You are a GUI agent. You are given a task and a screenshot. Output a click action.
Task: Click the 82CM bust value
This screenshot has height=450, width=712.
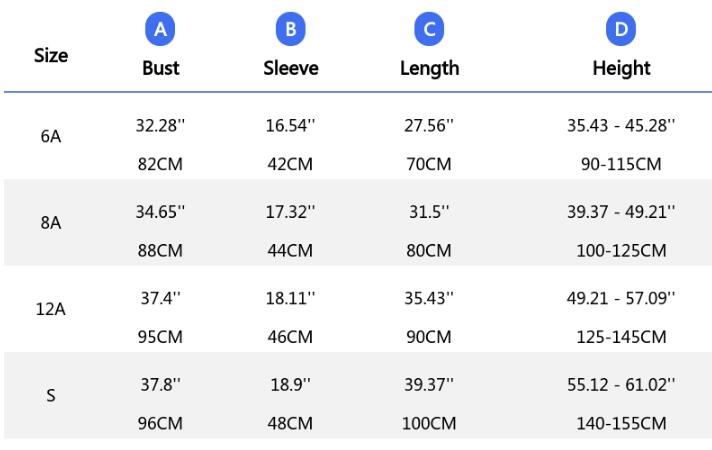click(x=160, y=164)
